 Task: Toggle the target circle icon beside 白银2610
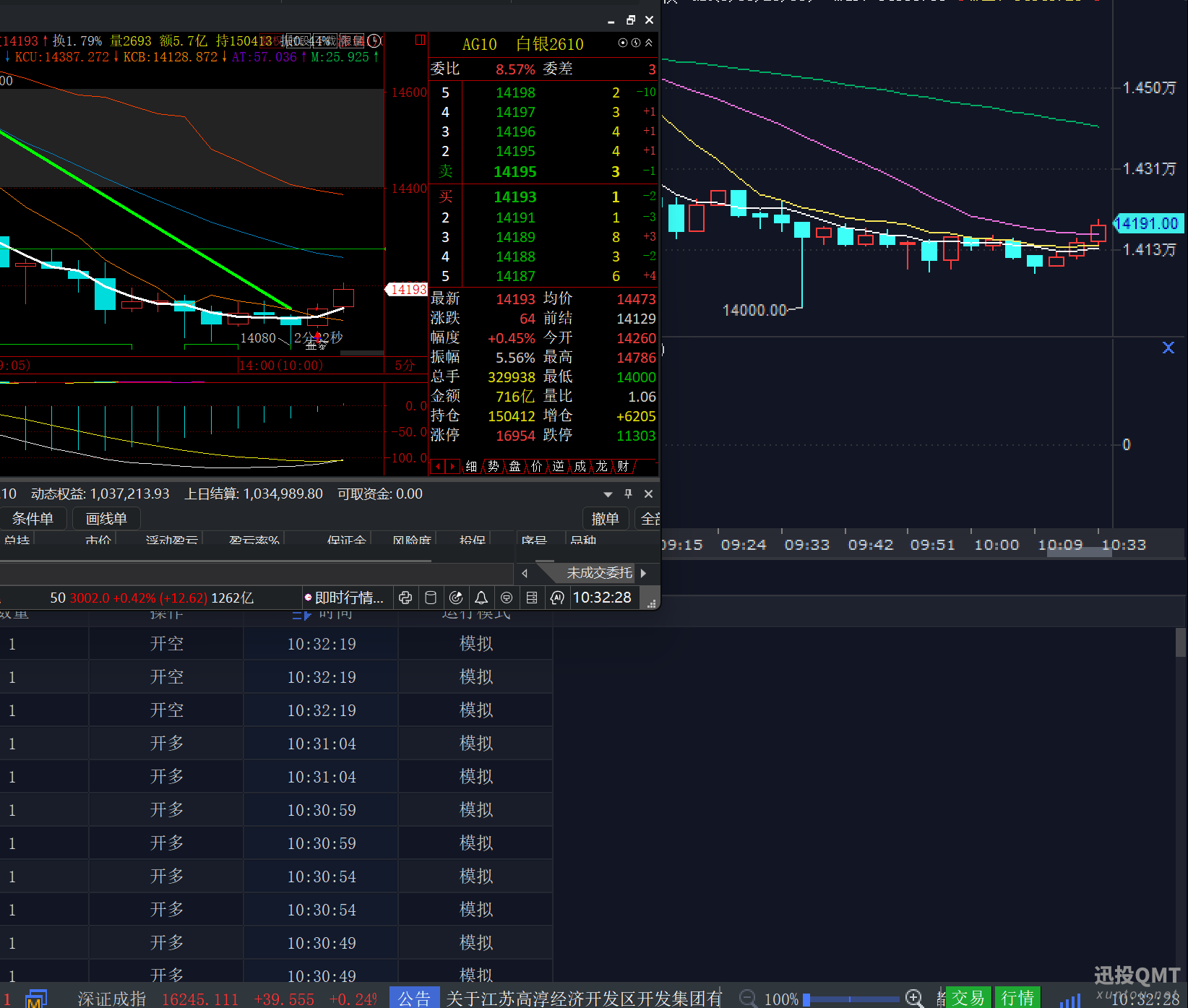point(623,43)
